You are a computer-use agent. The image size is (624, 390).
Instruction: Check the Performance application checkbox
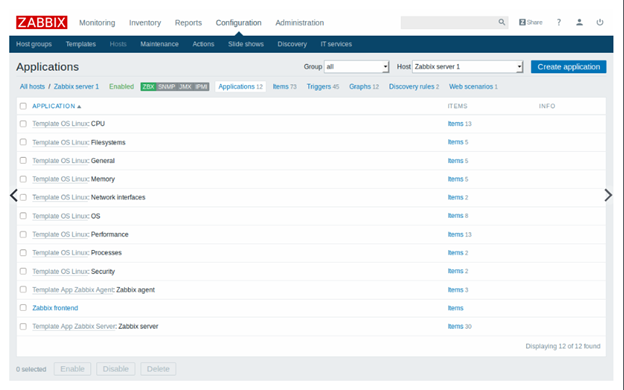23,234
